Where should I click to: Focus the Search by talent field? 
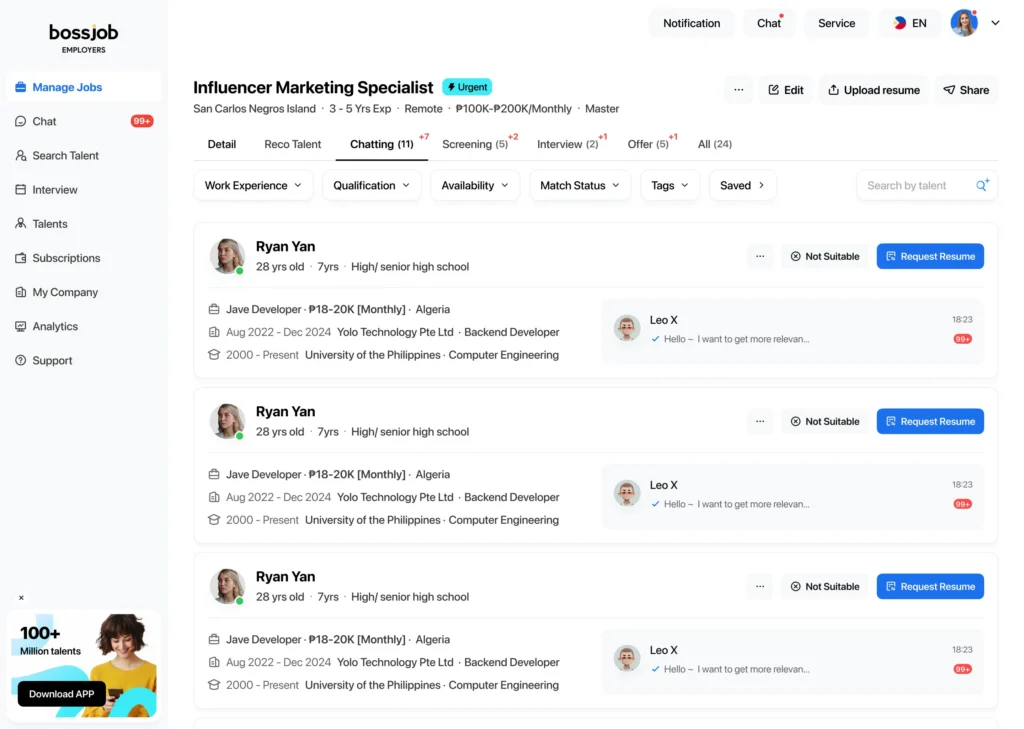(x=927, y=186)
